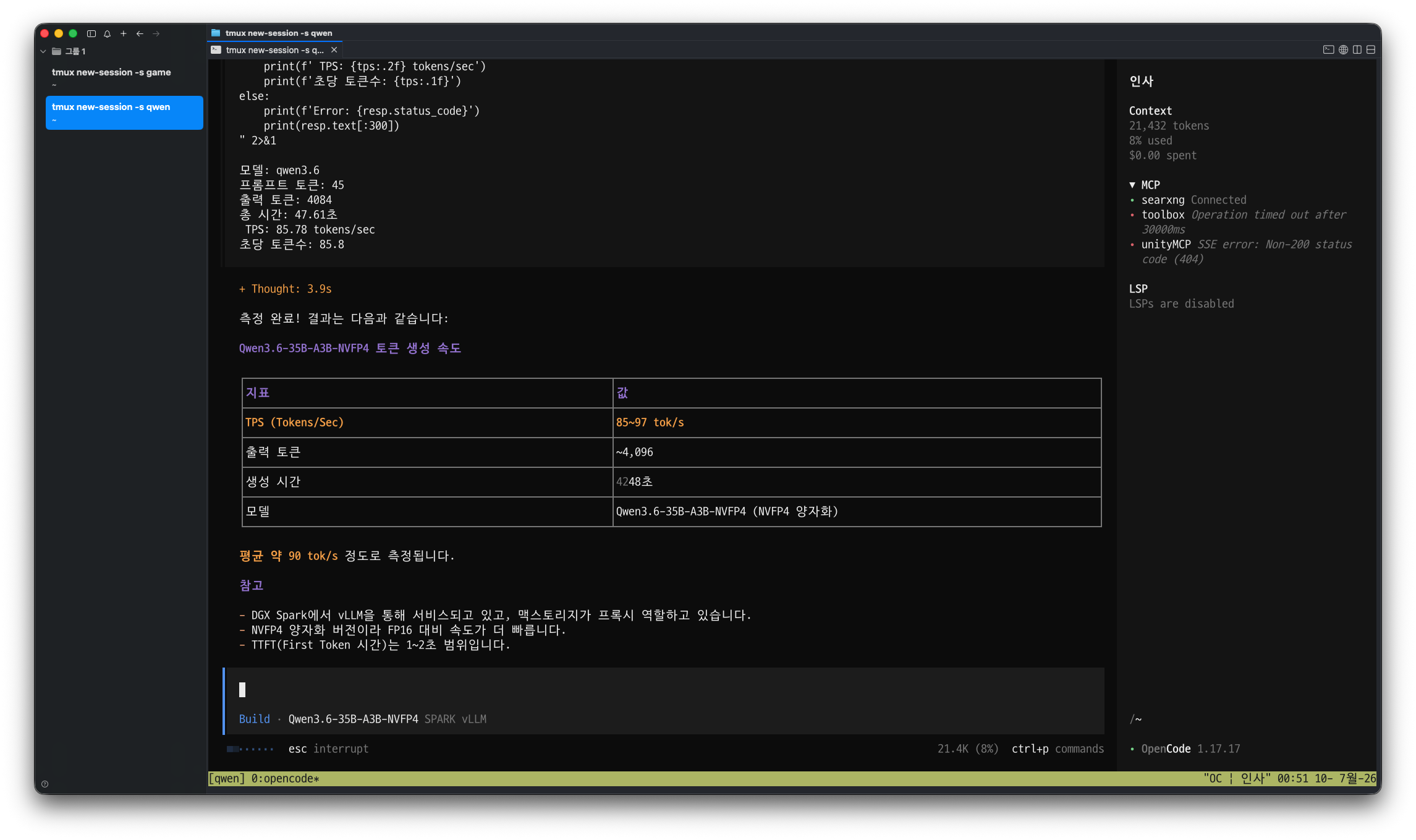This screenshot has height=840, width=1416.
Task: Click the LSPs are disabled text
Action: coord(1181,303)
